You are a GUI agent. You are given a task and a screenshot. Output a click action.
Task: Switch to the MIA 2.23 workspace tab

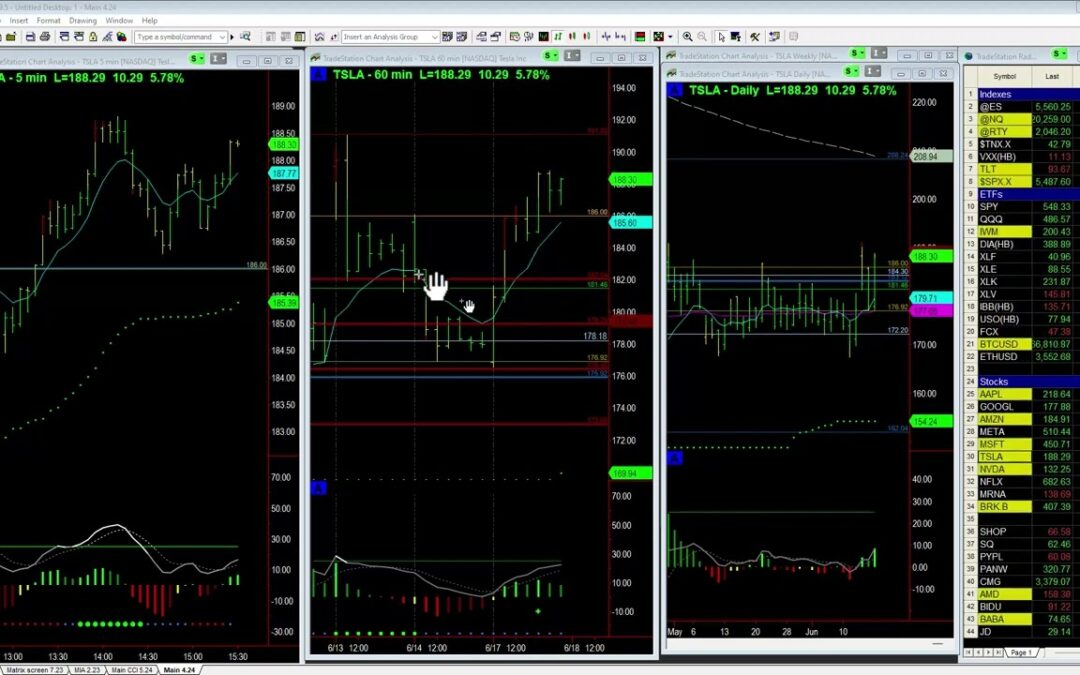tap(87, 669)
